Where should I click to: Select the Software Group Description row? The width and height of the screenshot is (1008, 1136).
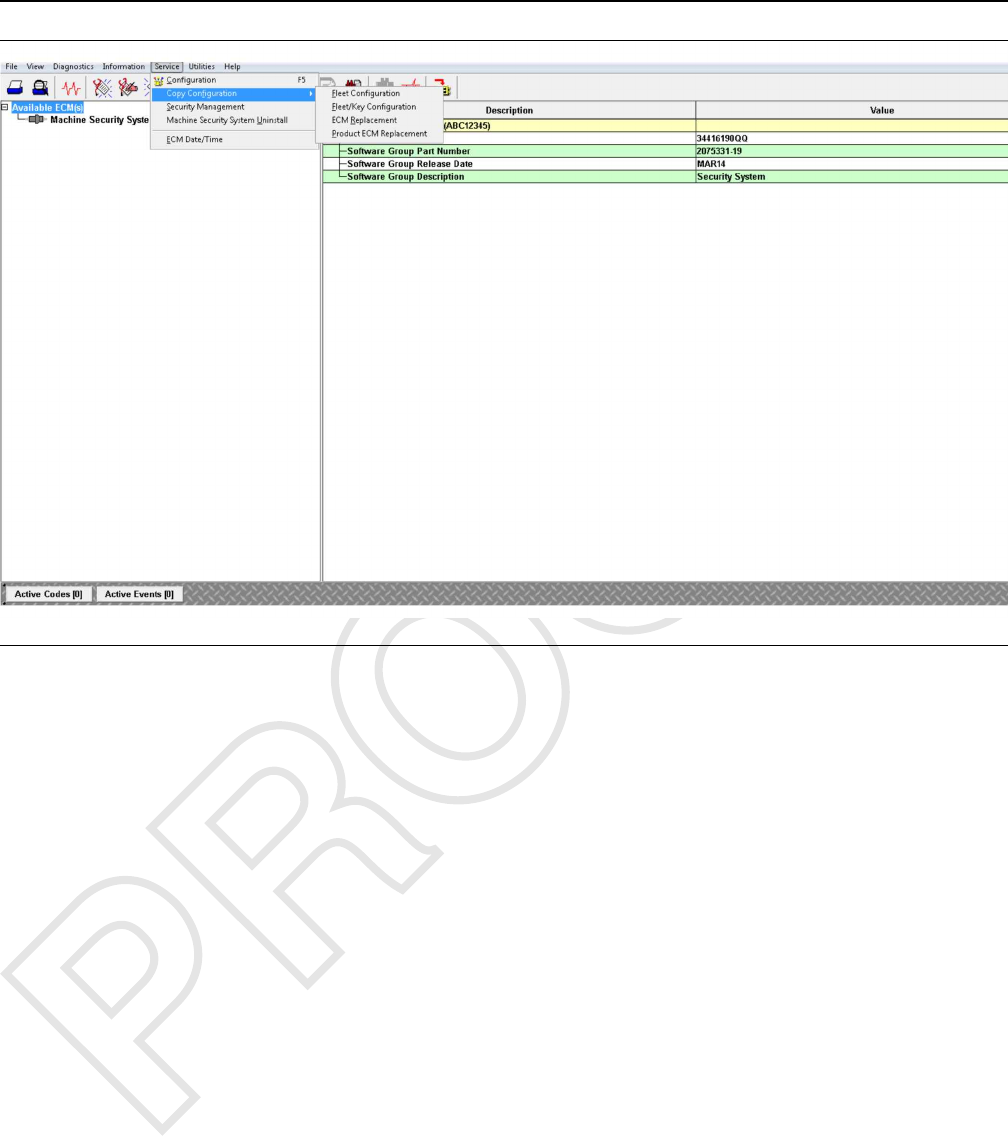click(x=665, y=177)
